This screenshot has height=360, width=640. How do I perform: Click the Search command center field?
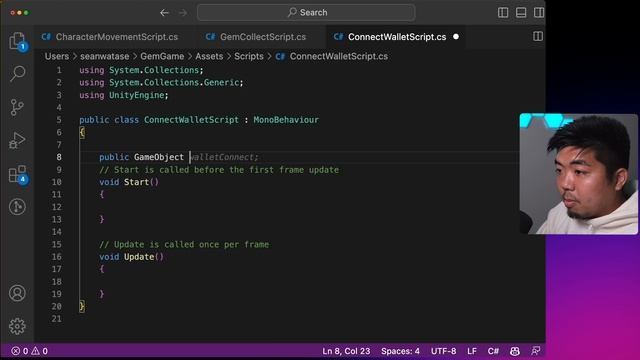tap(306, 13)
